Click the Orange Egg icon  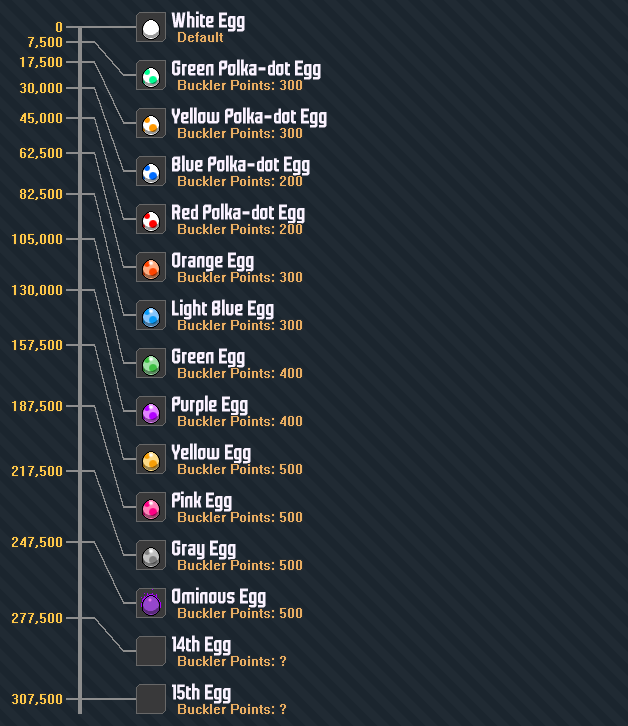151,268
